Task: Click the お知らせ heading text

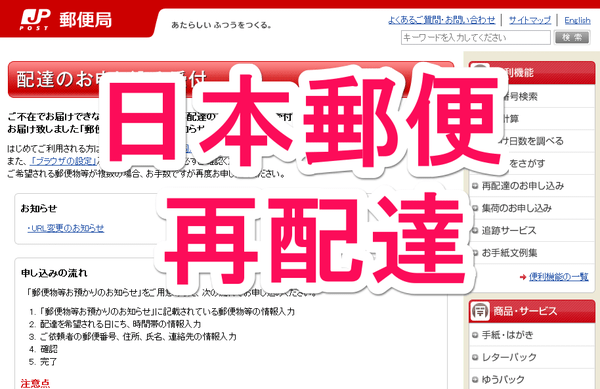Action: [x=39, y=208]
